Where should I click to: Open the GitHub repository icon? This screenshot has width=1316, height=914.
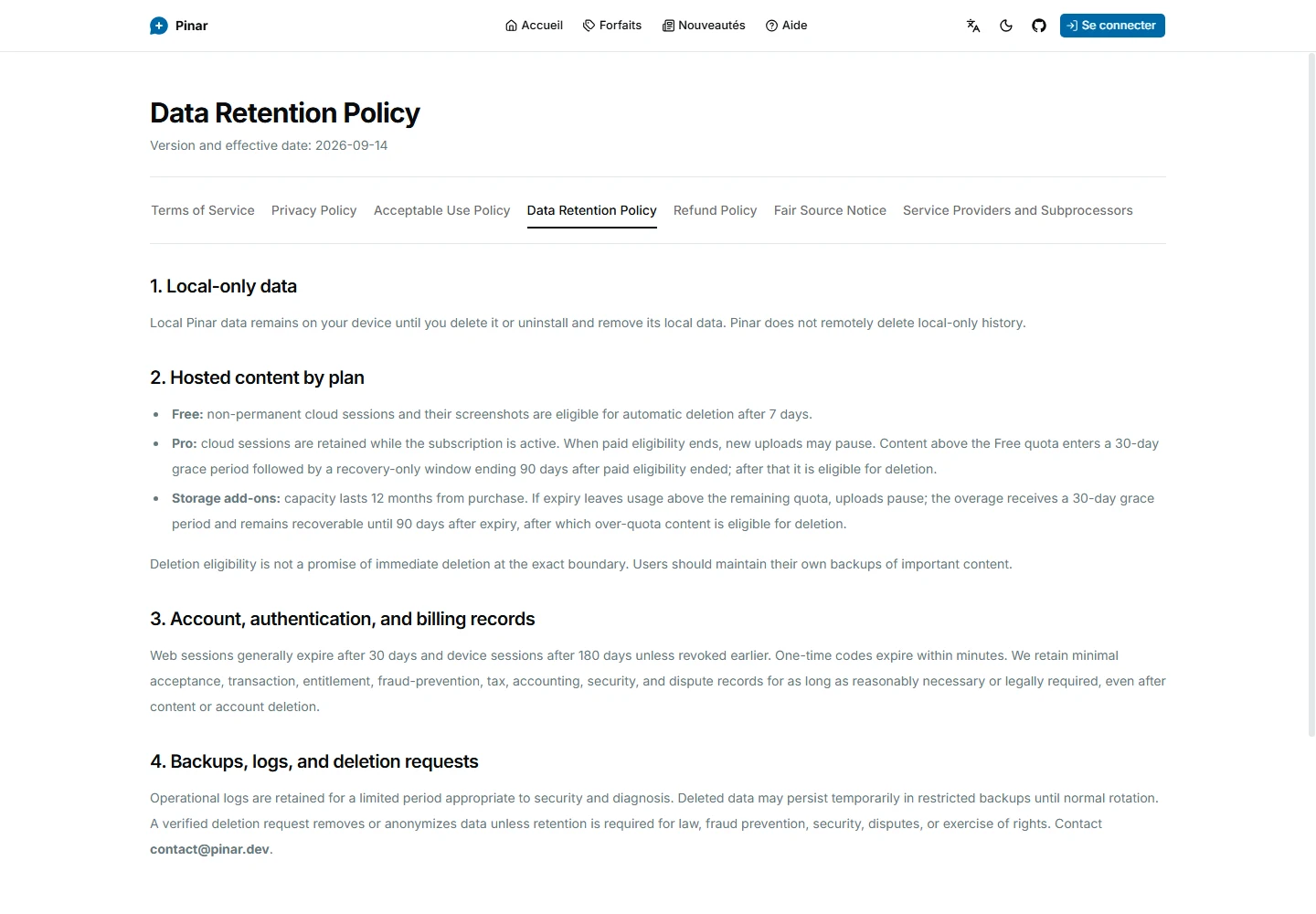pyautogui.click(x=1039, y=26)
